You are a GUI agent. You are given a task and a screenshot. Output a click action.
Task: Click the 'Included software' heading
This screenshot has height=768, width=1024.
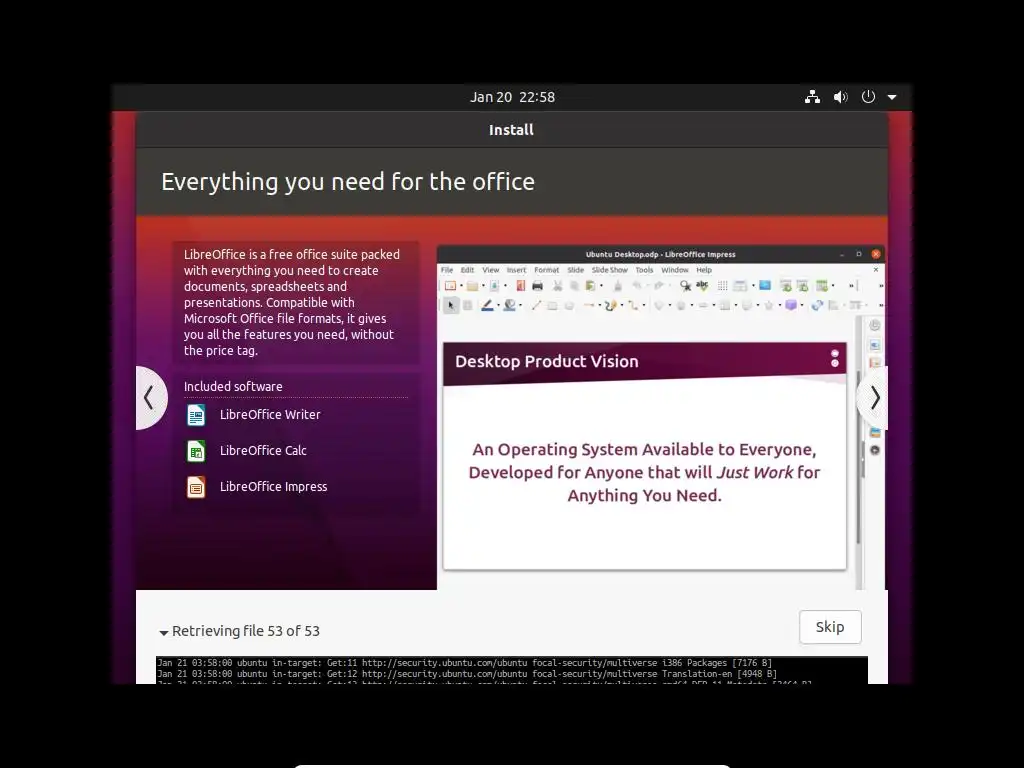point(233,387)
